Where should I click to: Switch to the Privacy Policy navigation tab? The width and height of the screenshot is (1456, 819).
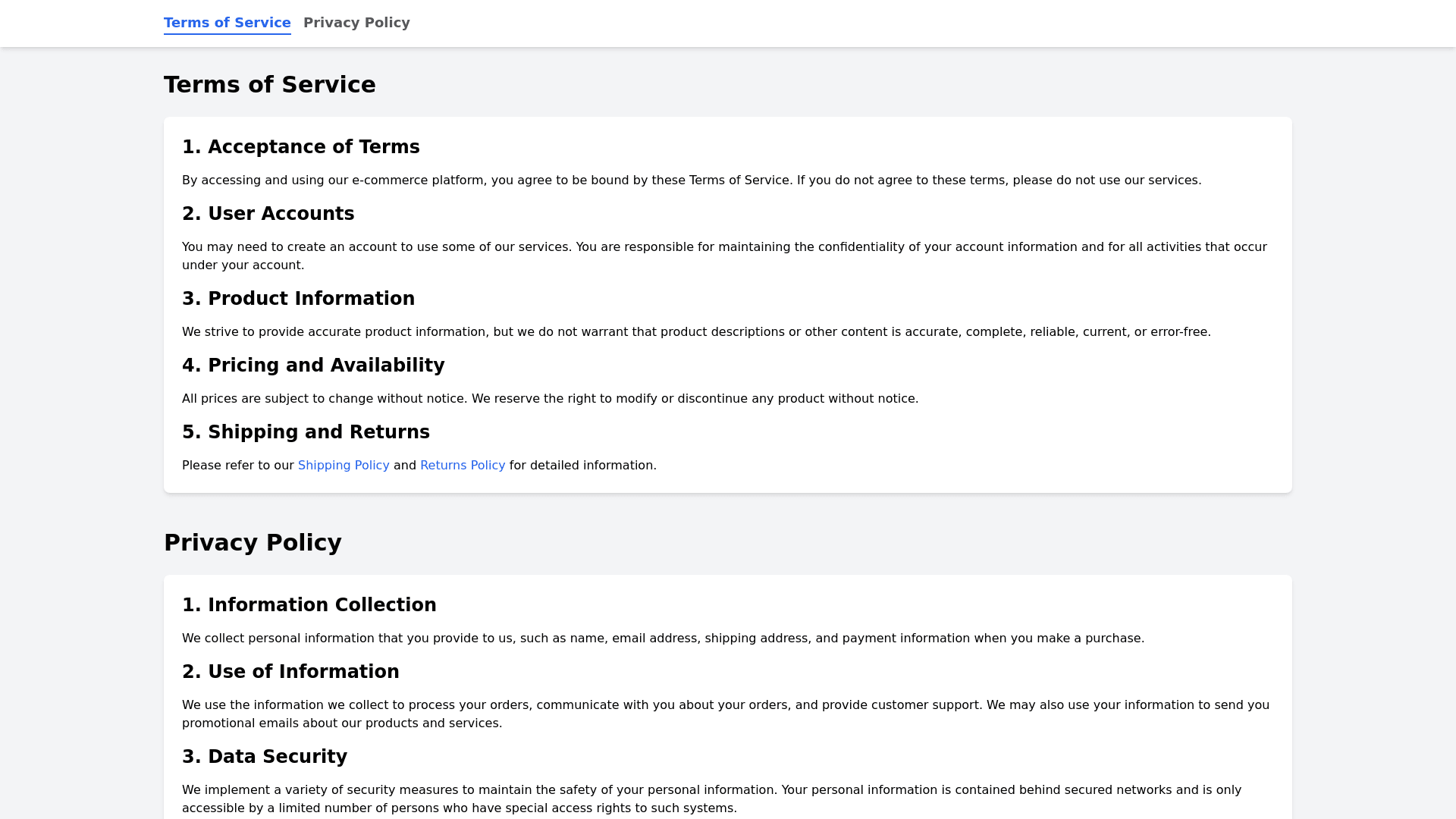click(356, 23)
